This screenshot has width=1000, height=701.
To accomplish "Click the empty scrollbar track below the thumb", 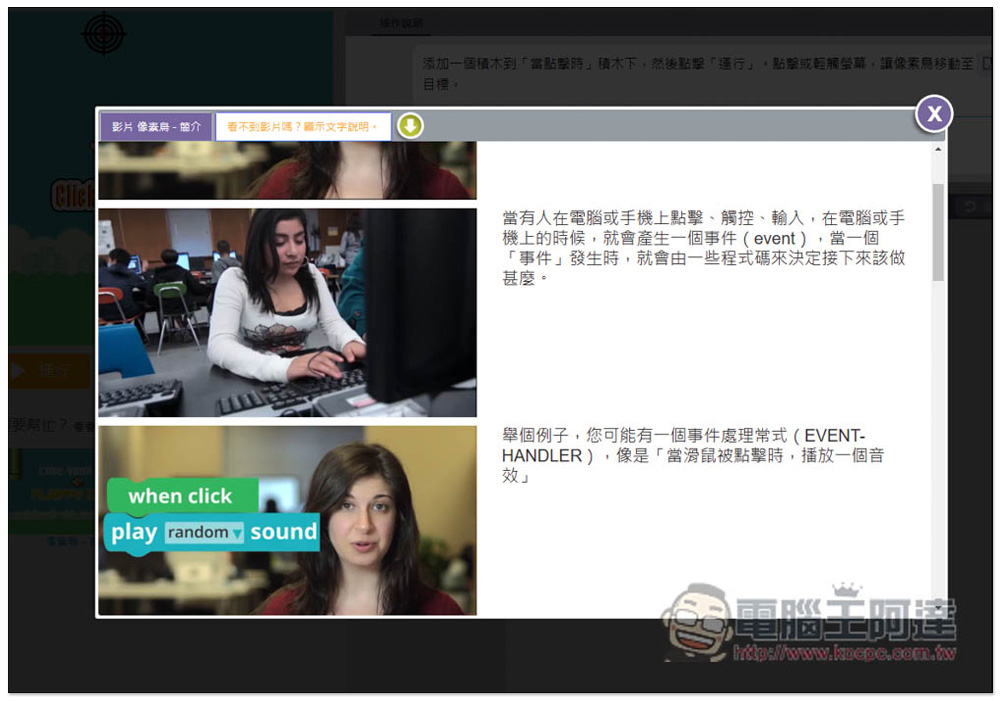I will click(x=938, y=450).
